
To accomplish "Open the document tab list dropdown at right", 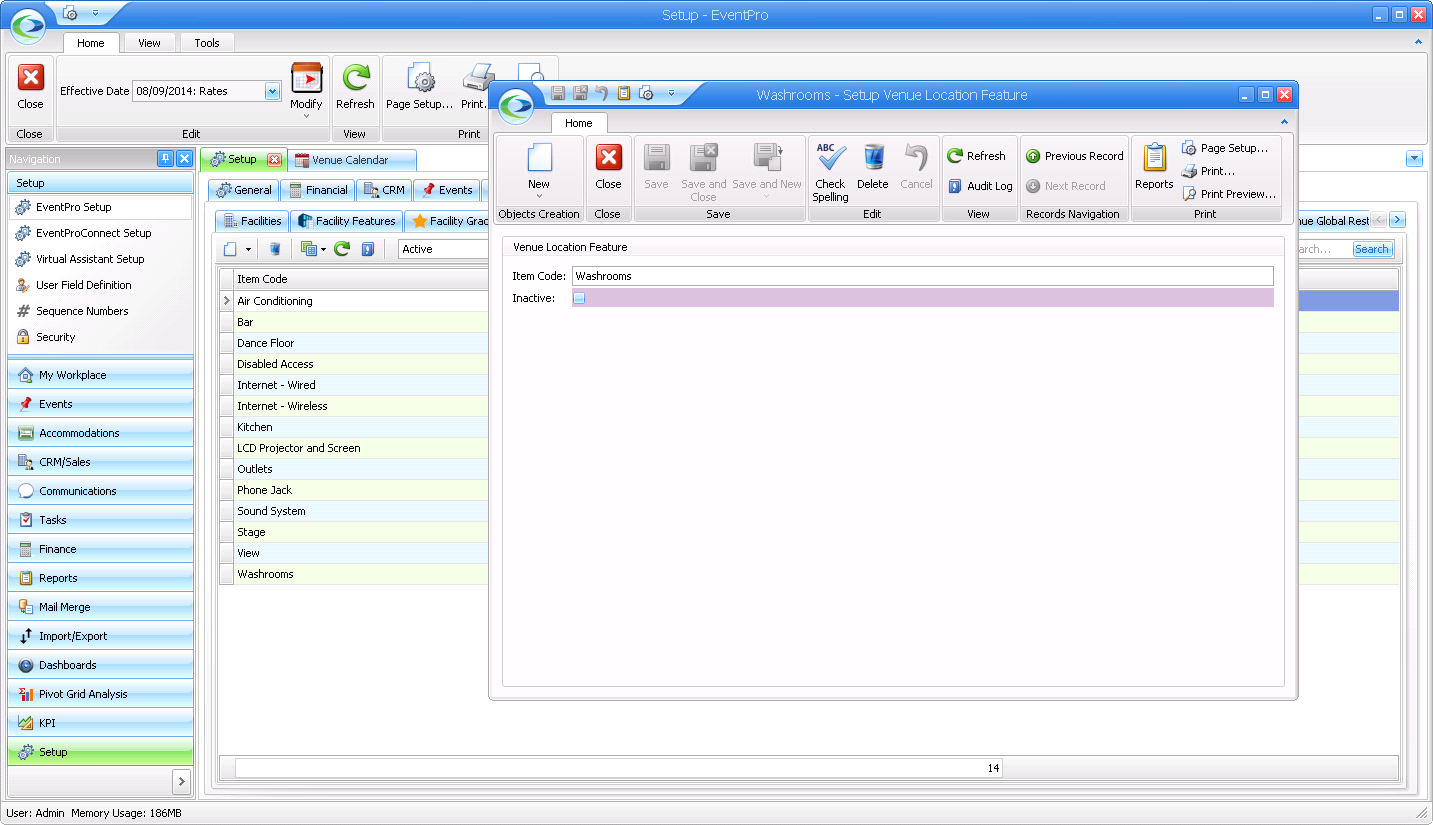I will click(x=1414, y=159).
